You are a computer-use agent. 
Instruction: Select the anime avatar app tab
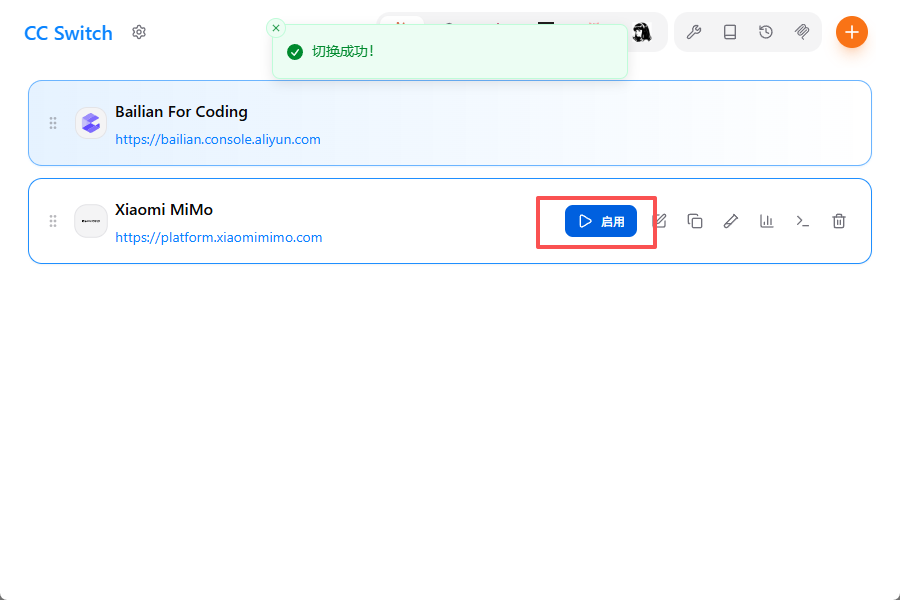point(642,33)
